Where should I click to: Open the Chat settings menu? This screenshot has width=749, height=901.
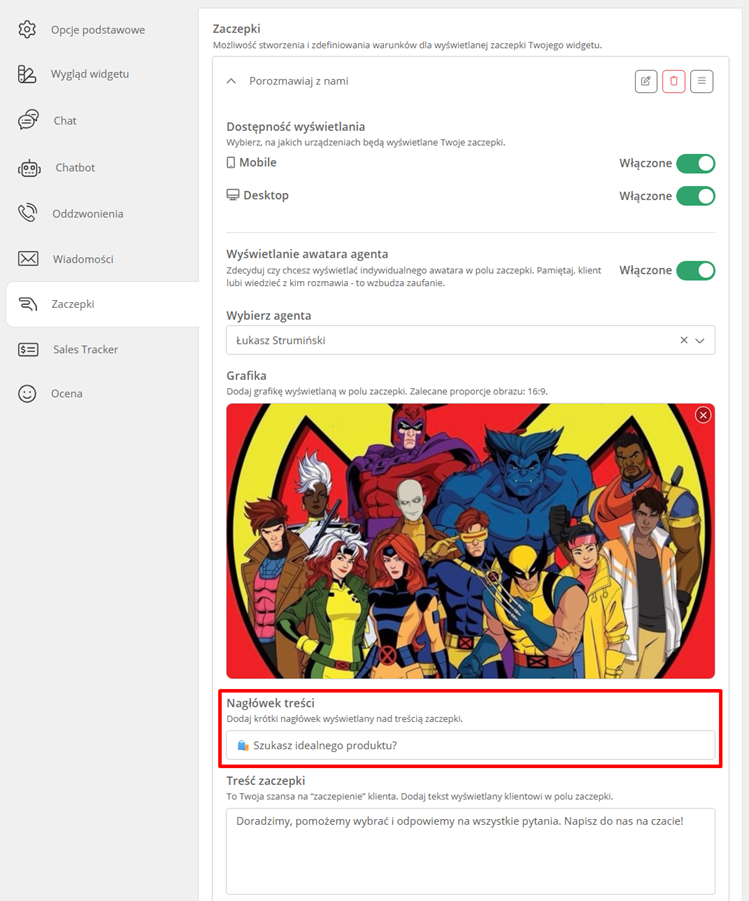pyautogui.click(x=65, y=121)
